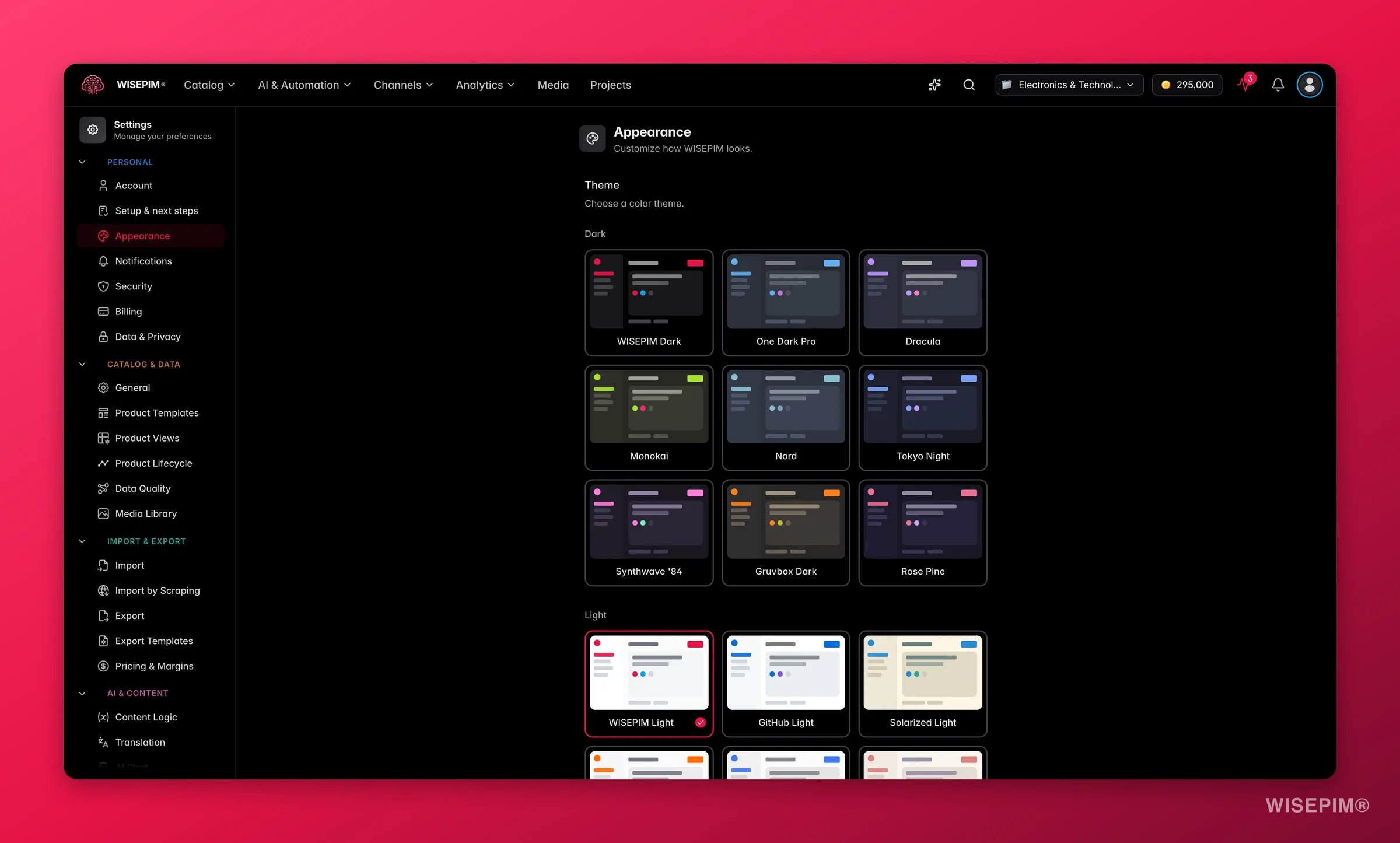Screen dimensions: 1400x843
Task: Click the Media Library image icon
Action: point(103,513)
